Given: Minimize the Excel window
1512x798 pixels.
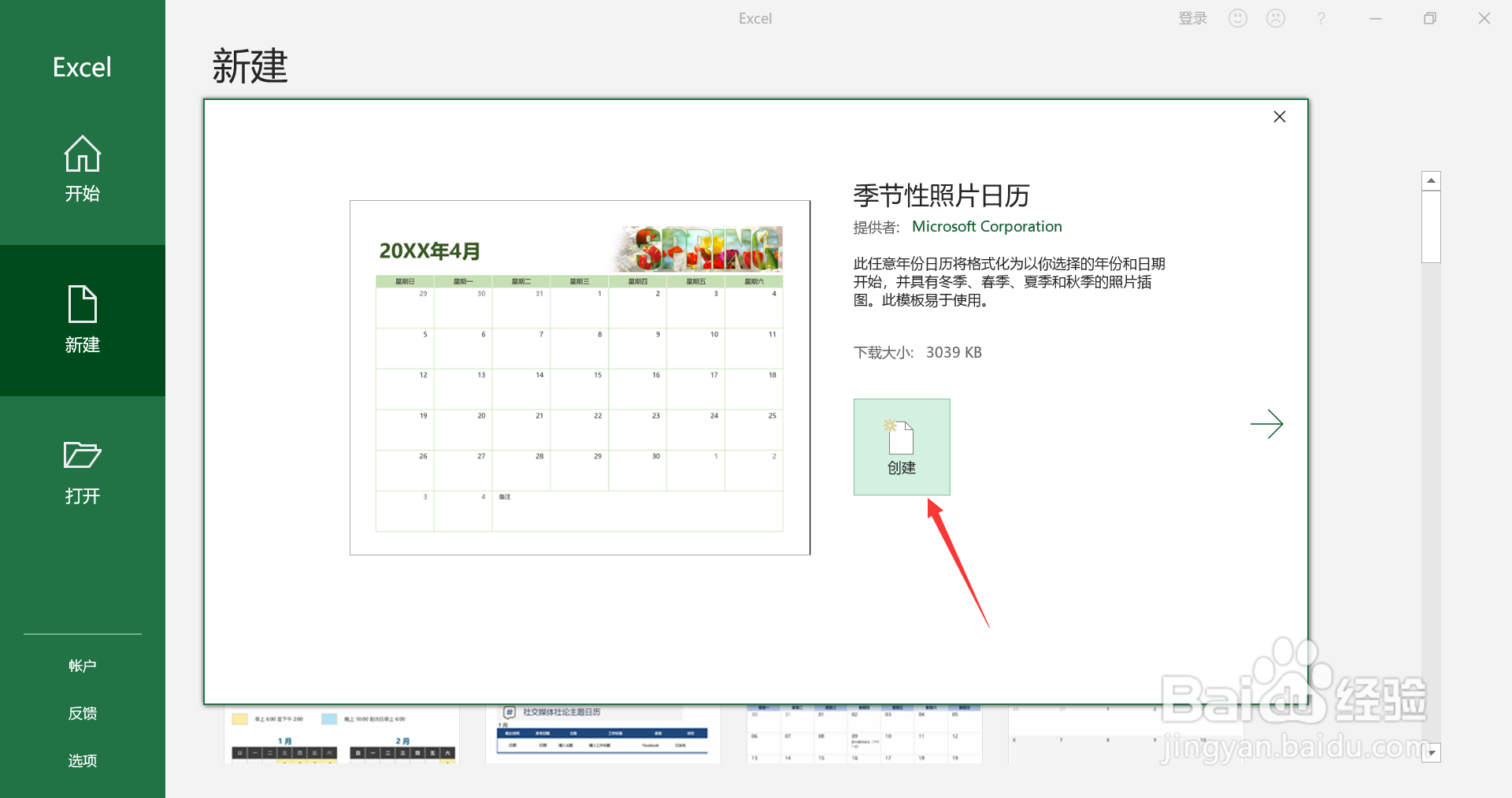Looking at the screenshot, I should 1376,18.
